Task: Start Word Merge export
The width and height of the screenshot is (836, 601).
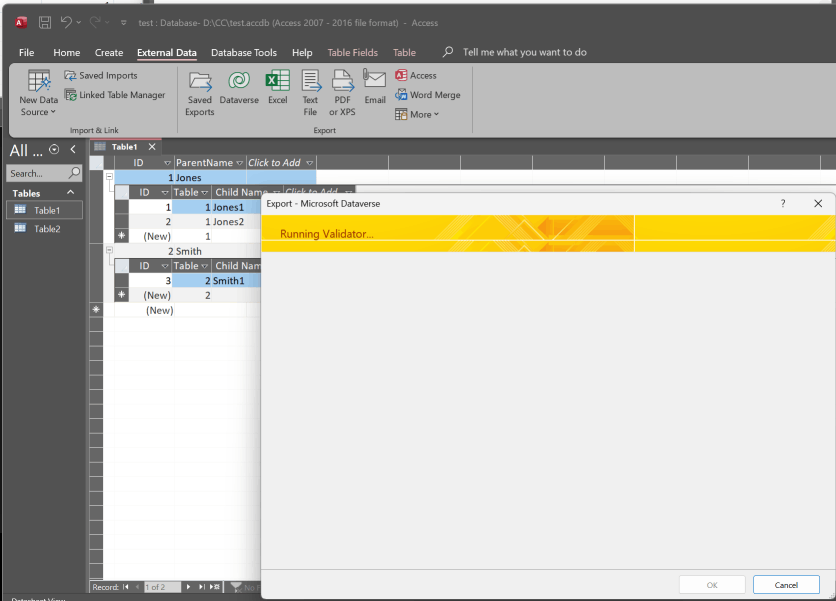Action: [x=428, y=95]
